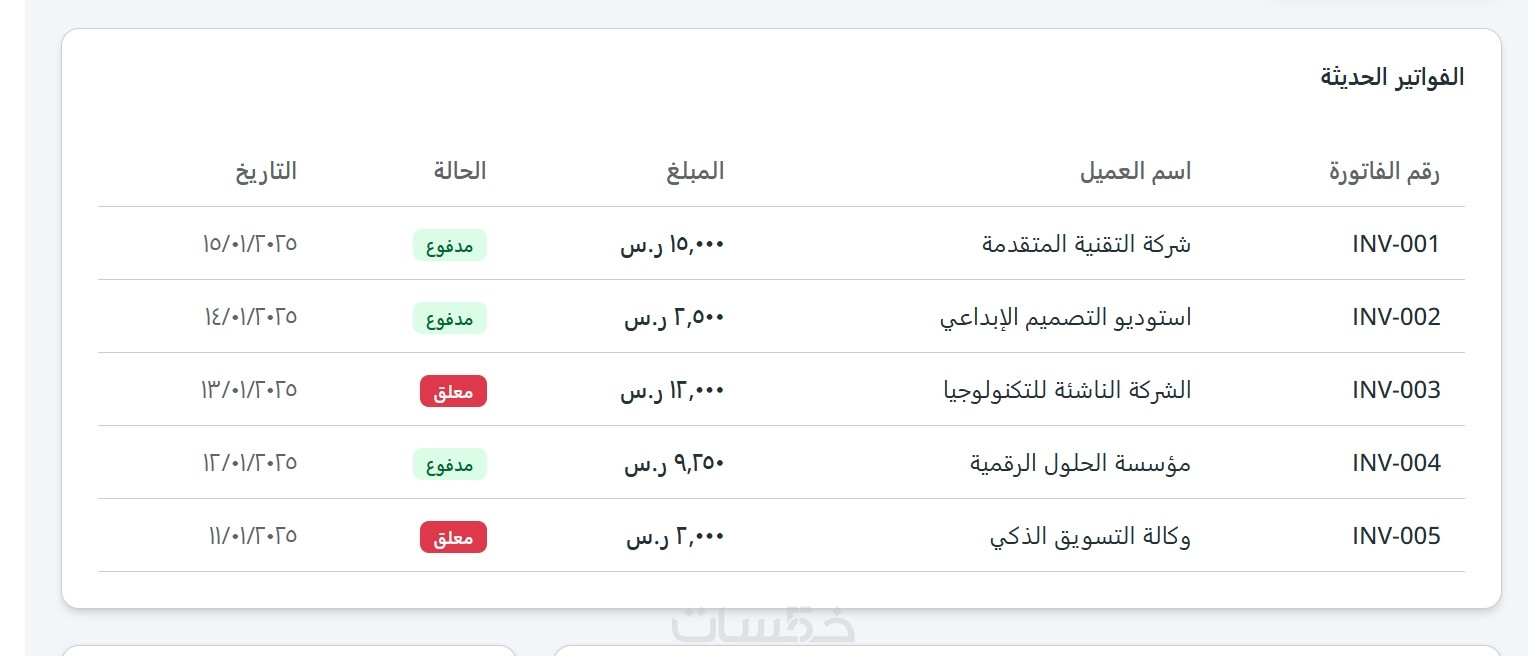1528x656 pixels.
Task: Click the الفواتير الحديثة section title
Action: click(x=1392, y=77)
